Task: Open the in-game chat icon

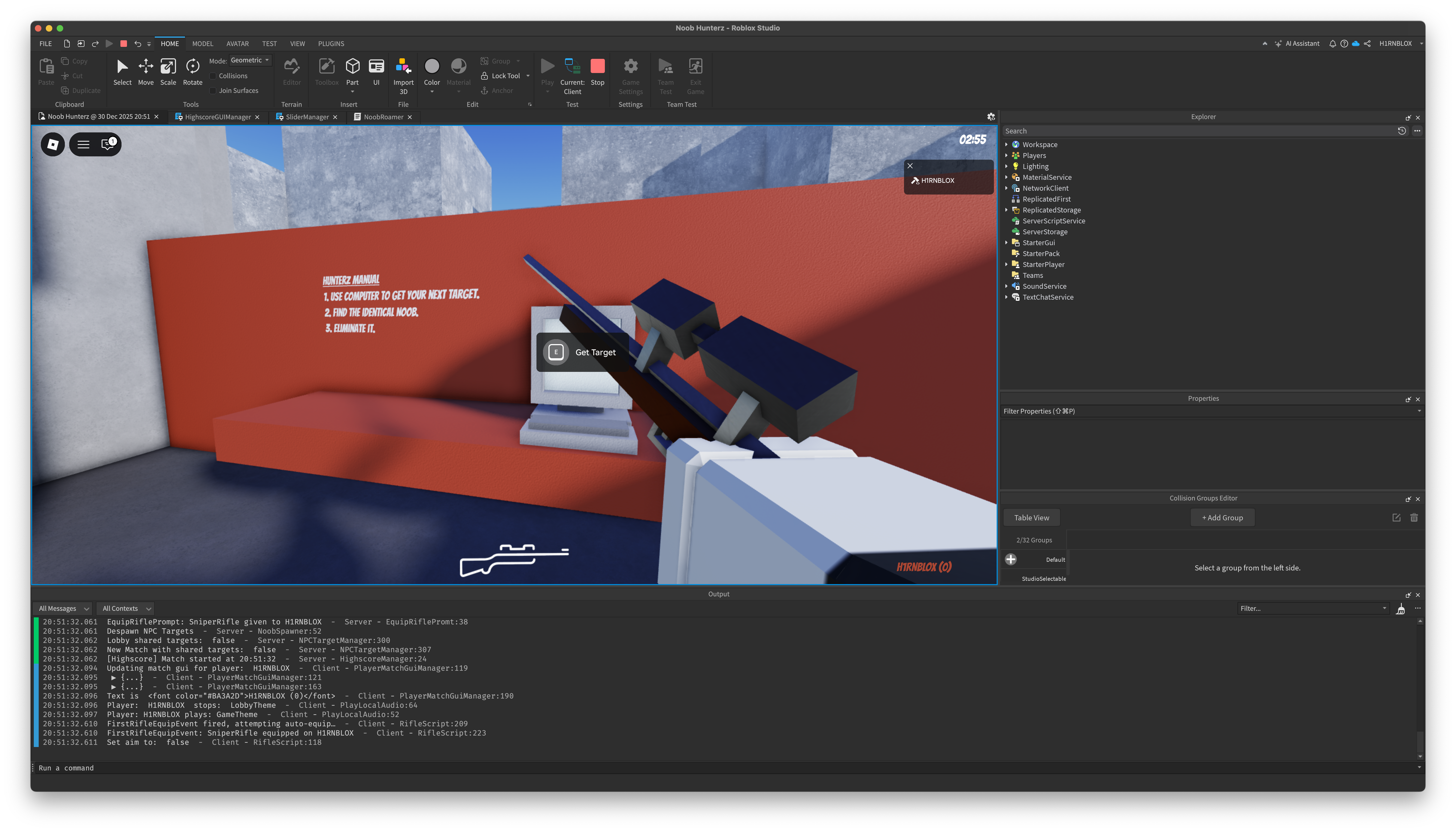Action: [108, 144]
